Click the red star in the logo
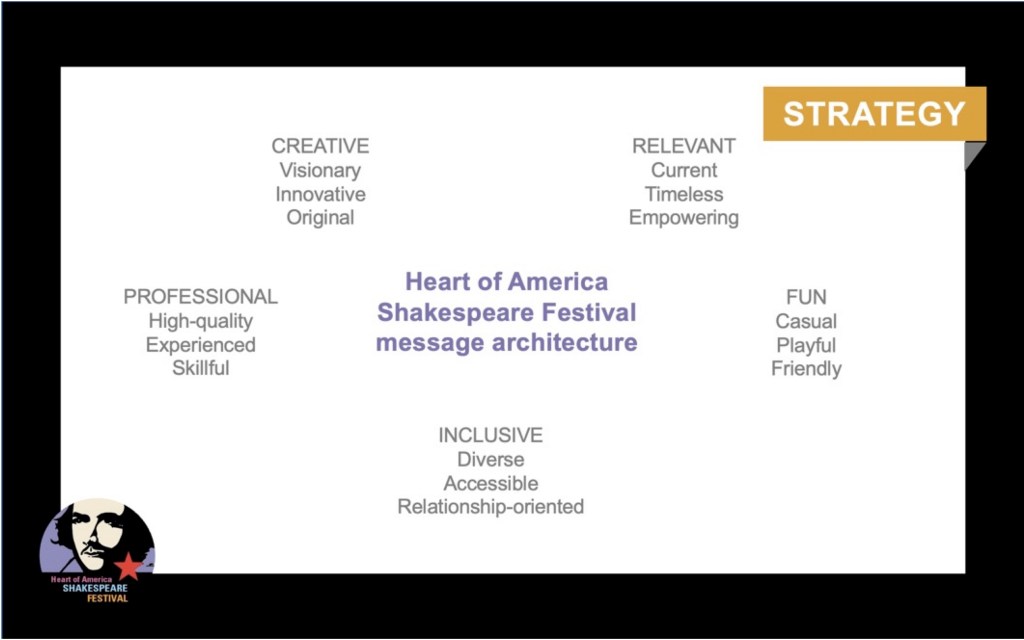This screenshot has height=640, width=1024. tap(128, 567)
